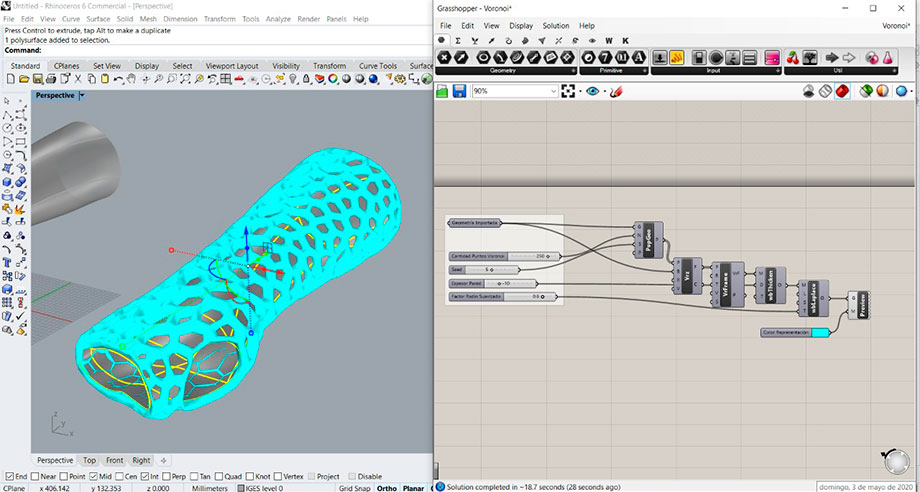920x492 pixels.
Task: Click the cyan Color Representación swatch
Action: 820,332
